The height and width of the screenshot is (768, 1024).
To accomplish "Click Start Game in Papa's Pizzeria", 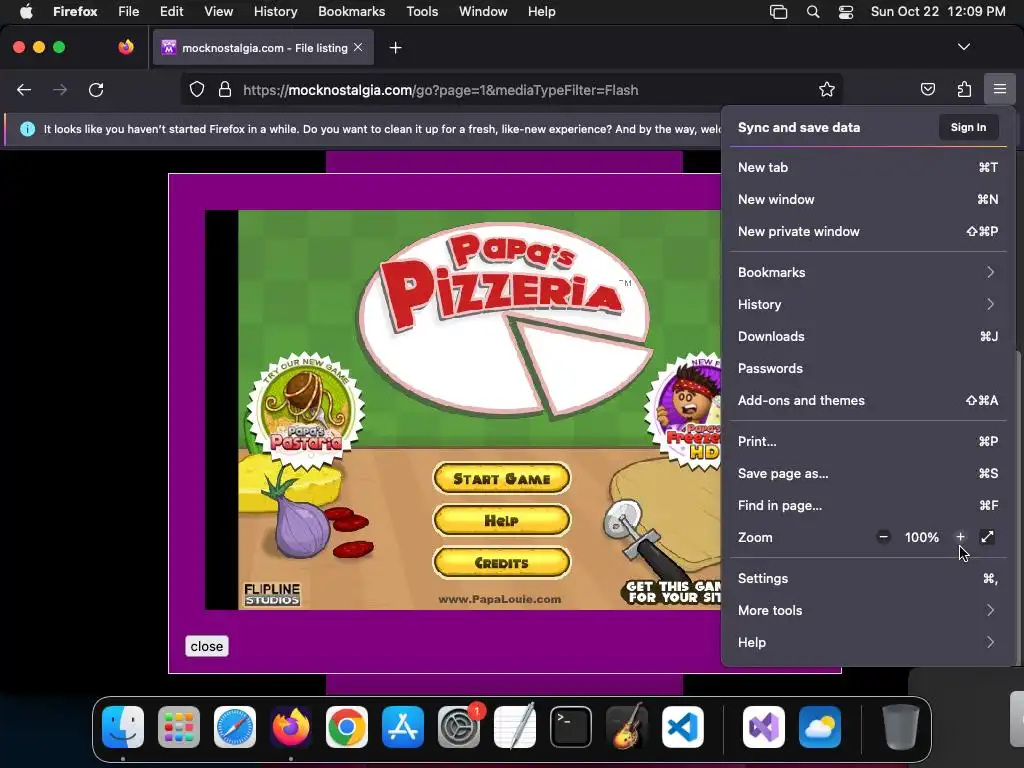I will click(502, 479).
